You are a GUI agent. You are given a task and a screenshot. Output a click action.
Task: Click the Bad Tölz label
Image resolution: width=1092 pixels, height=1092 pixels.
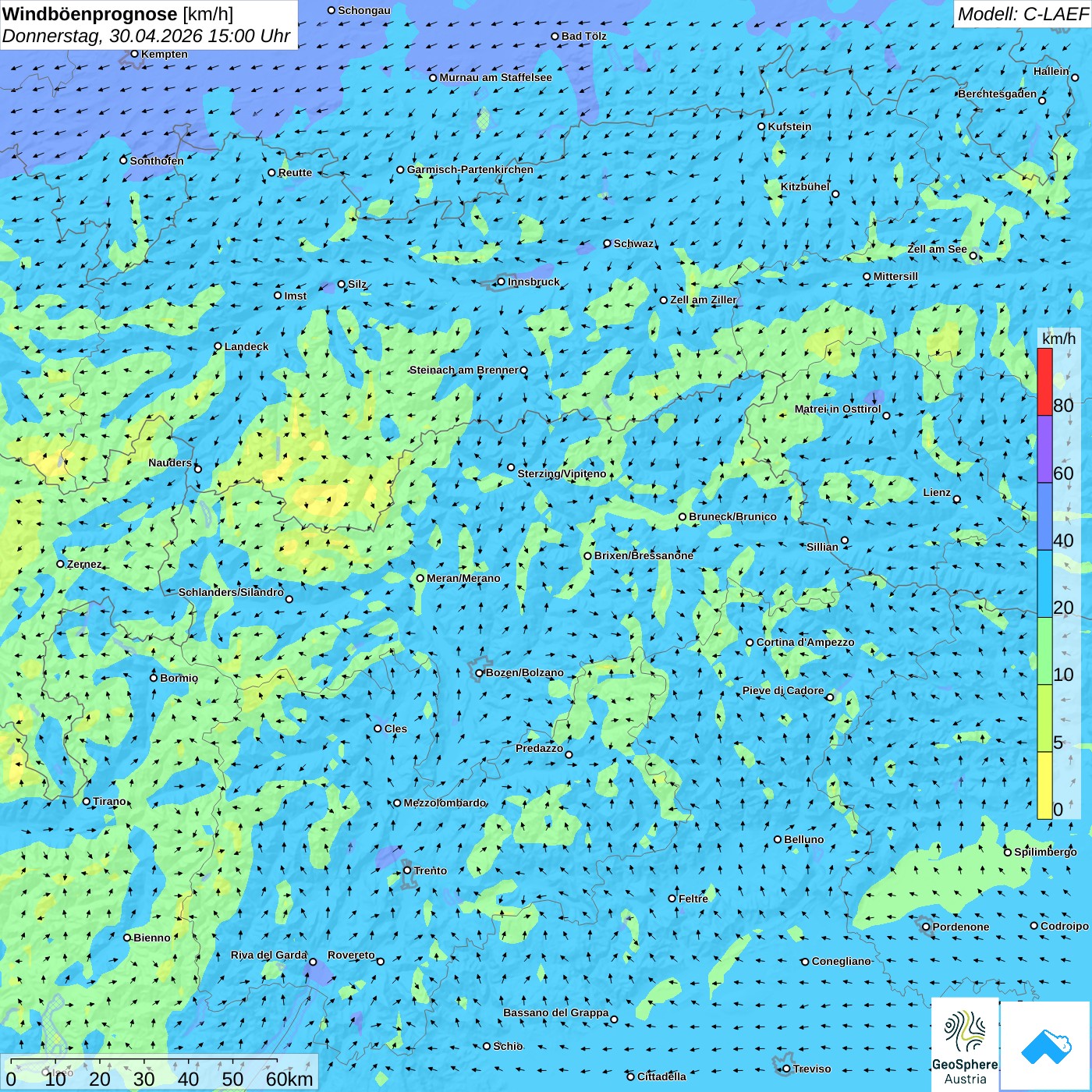(x=583, y=36)
